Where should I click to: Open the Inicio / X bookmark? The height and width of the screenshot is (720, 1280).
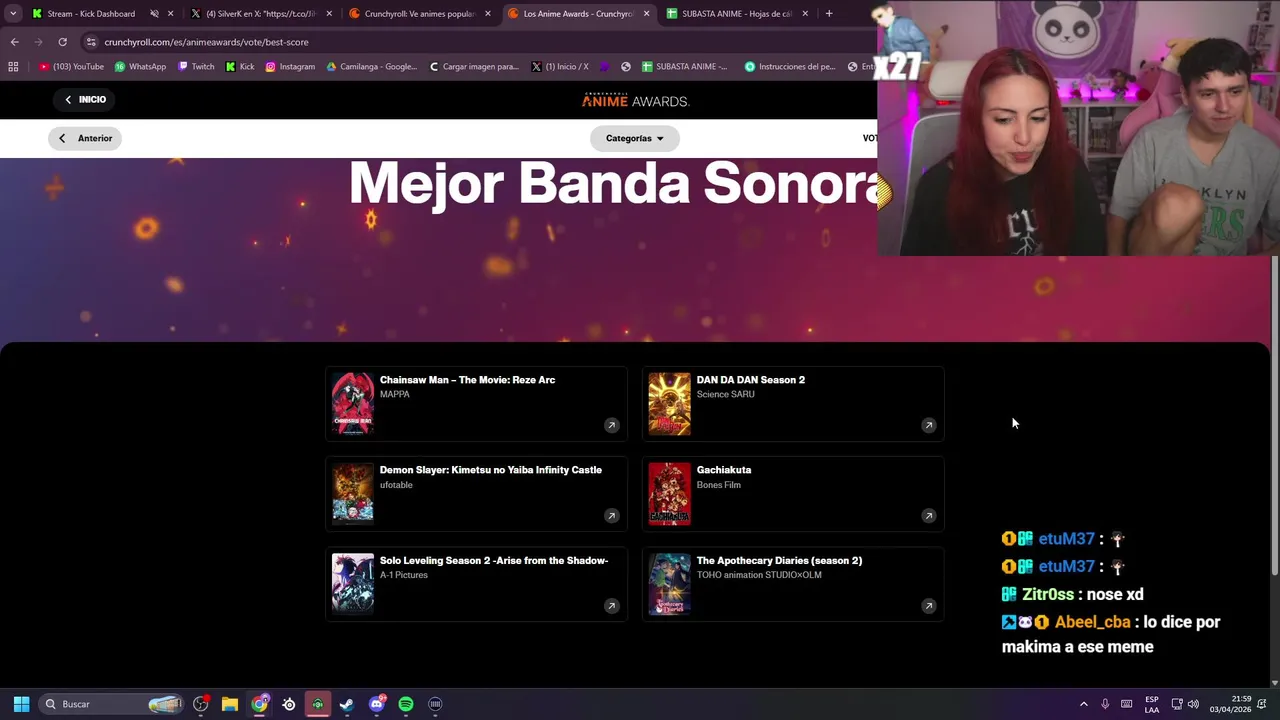[x=560, y=67]
